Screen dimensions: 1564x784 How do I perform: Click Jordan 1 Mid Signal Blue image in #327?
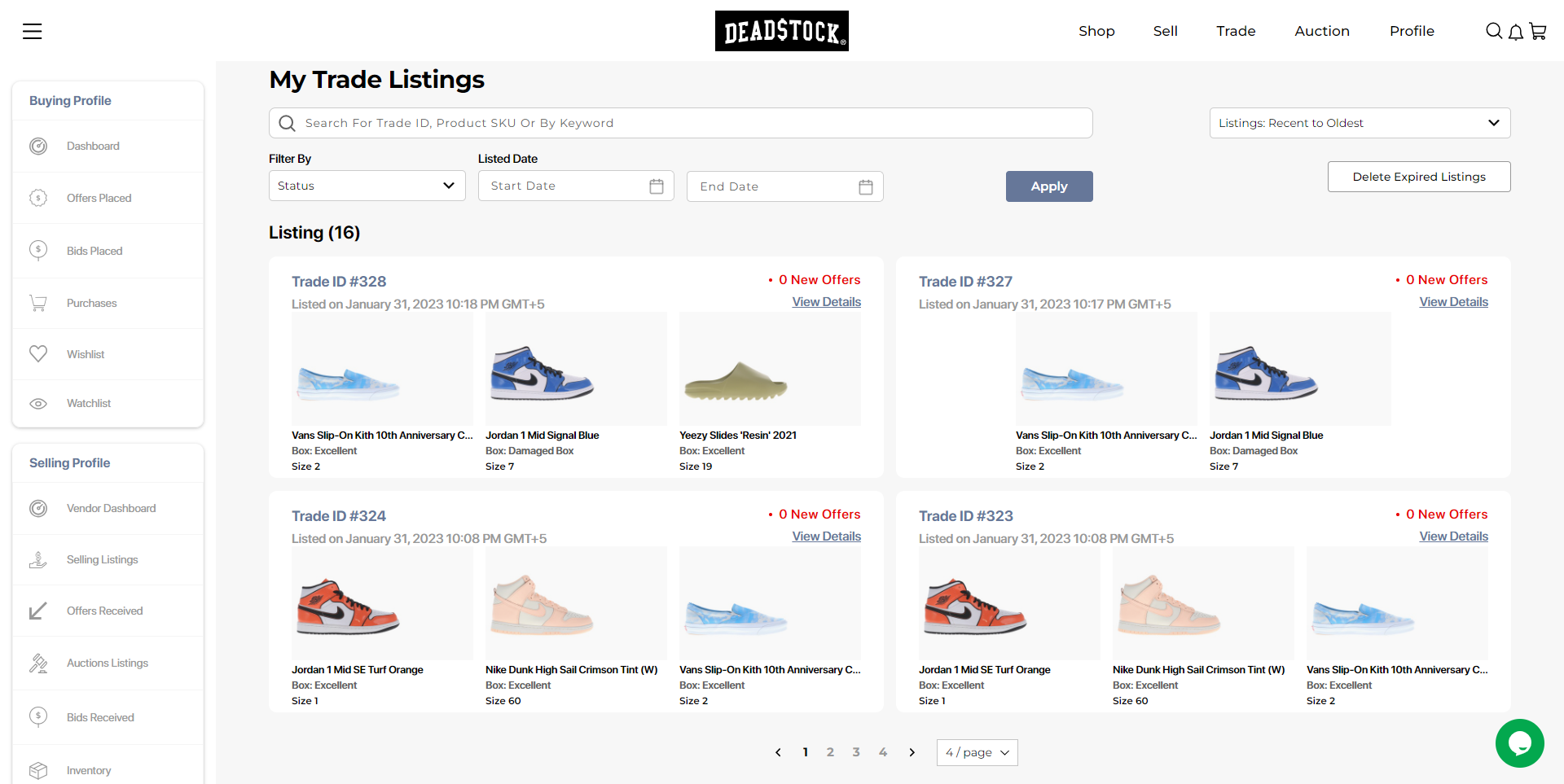(1300, 369)
